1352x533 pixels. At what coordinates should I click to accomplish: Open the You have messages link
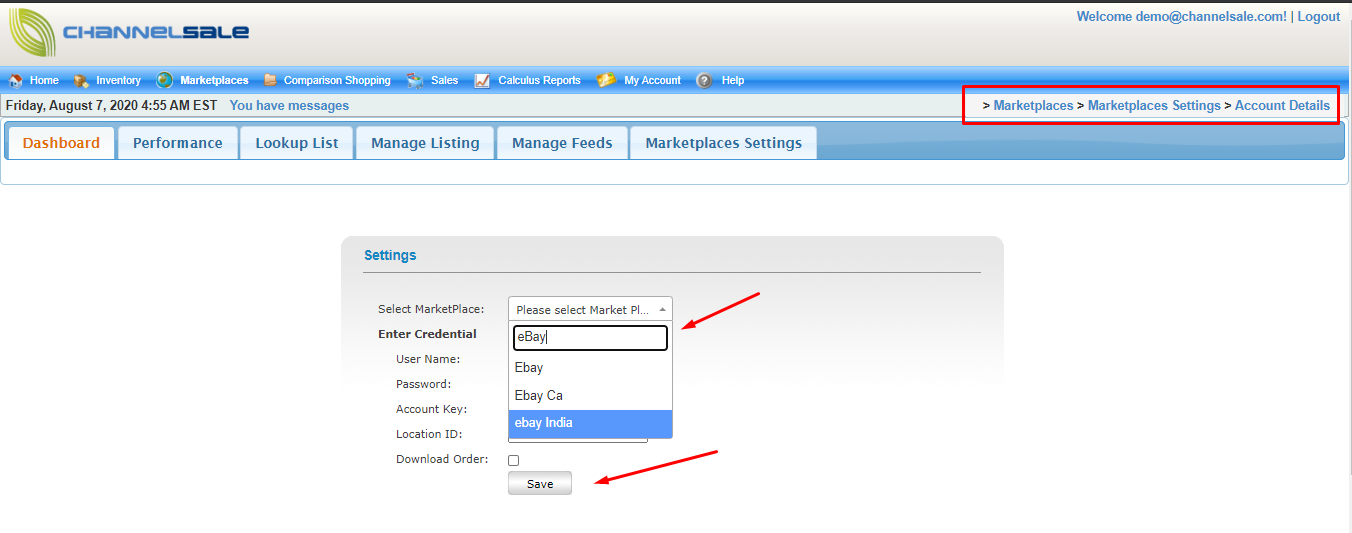click(x=289, y=106)
